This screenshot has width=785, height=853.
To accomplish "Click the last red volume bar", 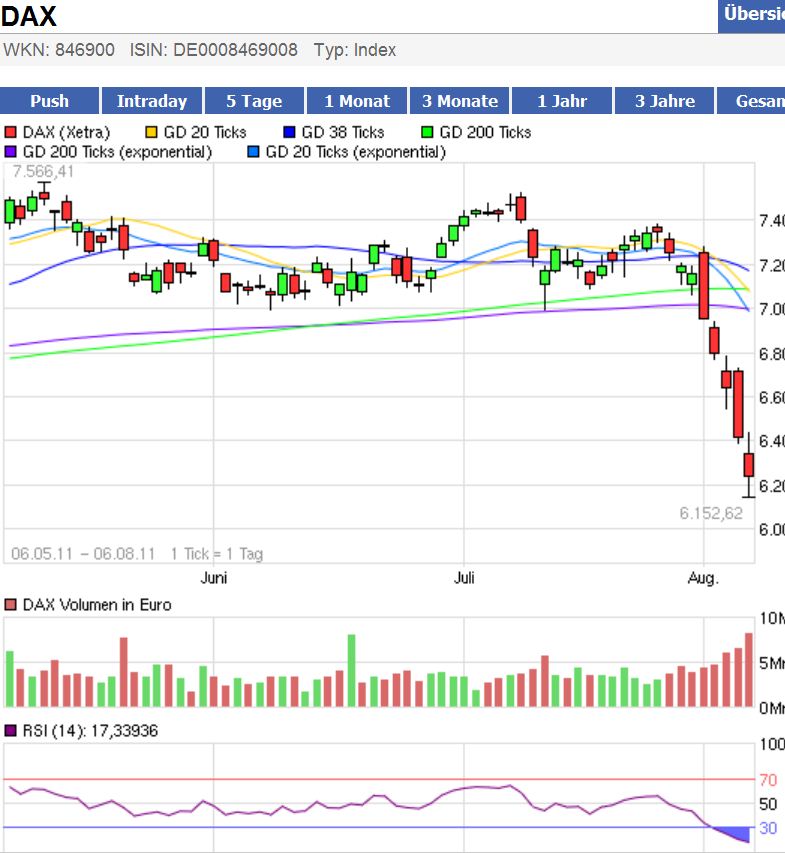I will coord(749,670).
